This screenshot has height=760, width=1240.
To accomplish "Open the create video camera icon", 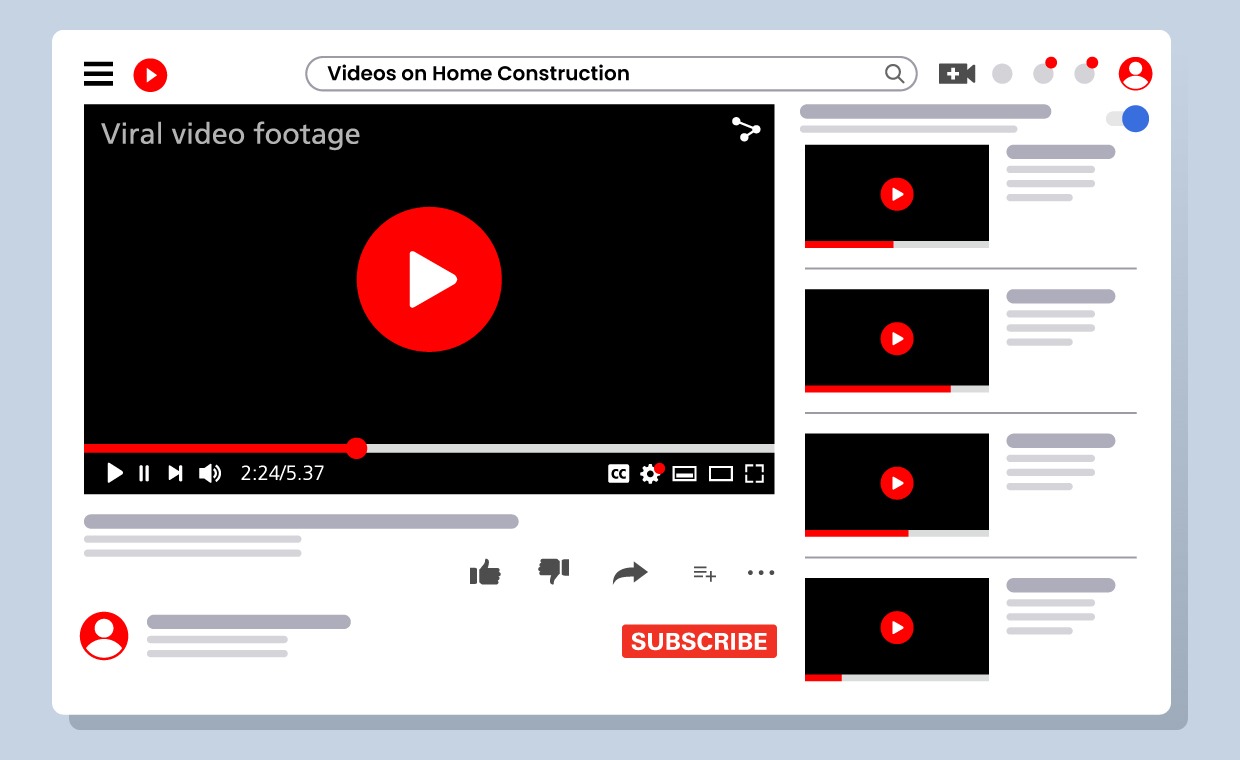I will (x=957, y=74).
